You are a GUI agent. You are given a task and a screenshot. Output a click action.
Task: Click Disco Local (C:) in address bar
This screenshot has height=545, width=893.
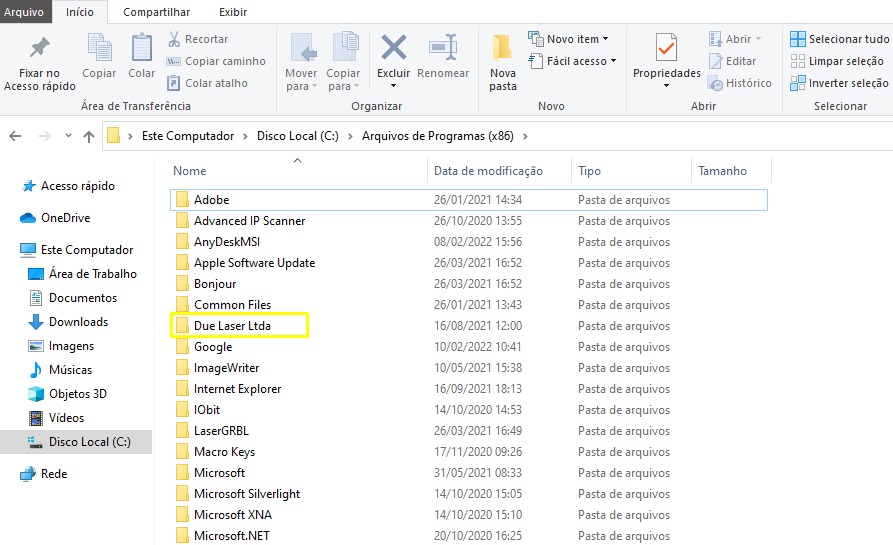point(297,136)
